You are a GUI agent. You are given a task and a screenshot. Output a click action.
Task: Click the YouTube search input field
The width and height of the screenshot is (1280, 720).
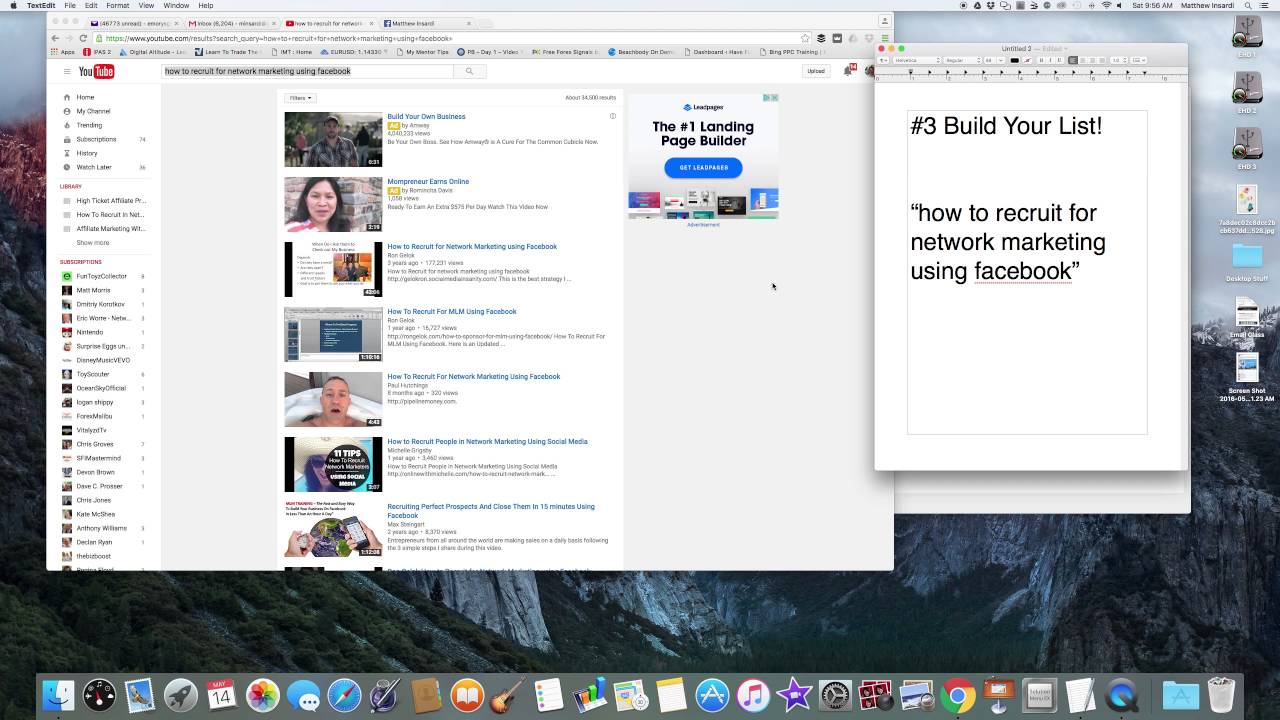point(307,71)
